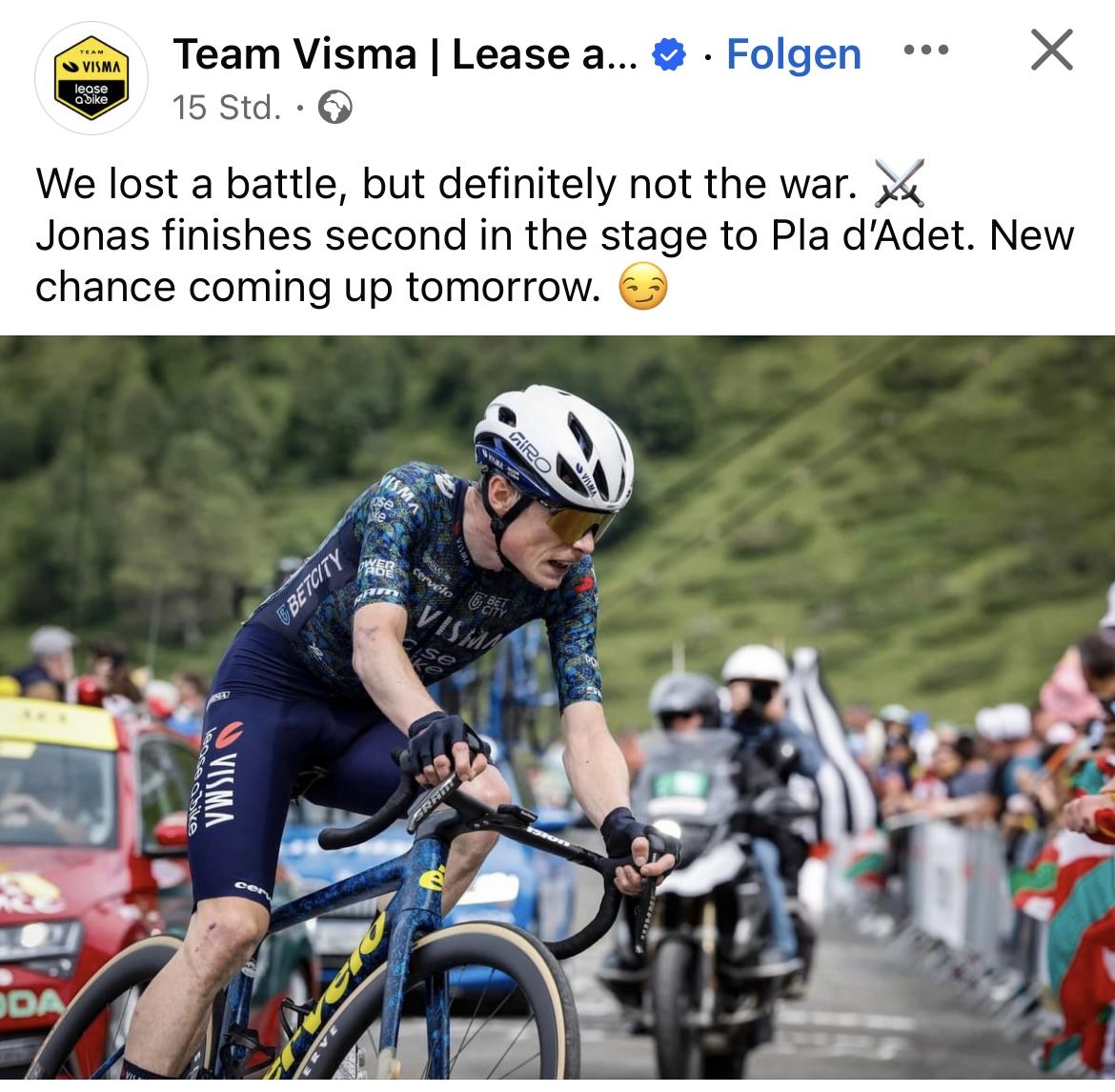The height and width of the screenshot is (1092, 1115).
Task: Click the first line about the battle
Action: click(x=446, y=184)
